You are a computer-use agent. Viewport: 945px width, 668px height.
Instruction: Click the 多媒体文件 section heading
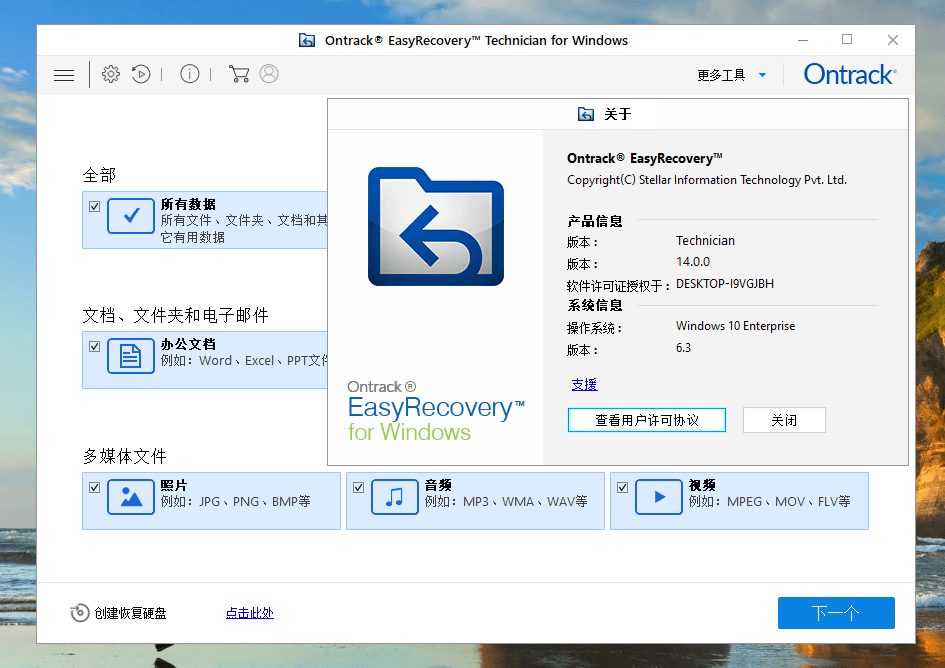coord(125,456)
